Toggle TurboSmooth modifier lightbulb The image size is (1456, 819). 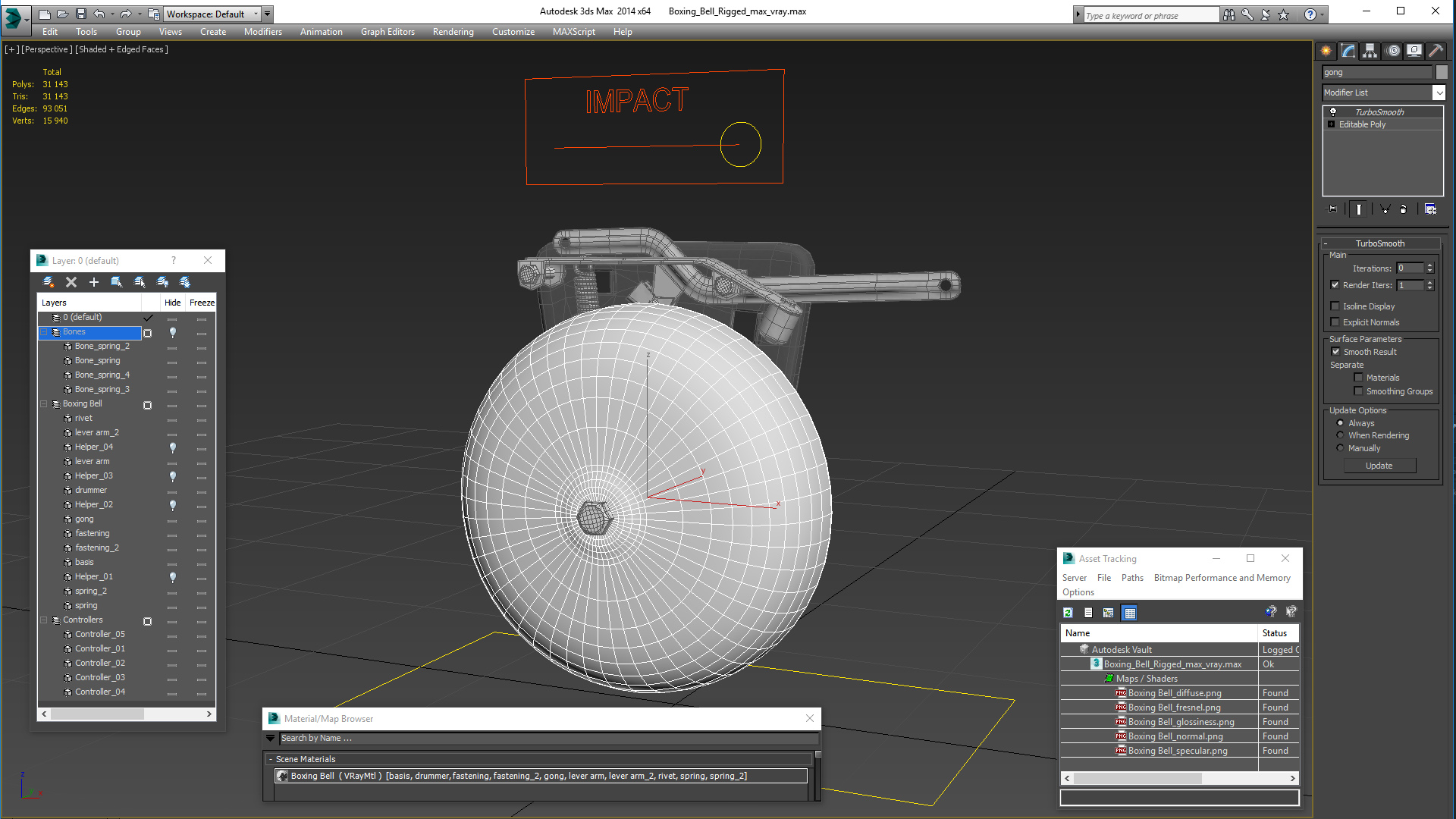(1333, 111)
